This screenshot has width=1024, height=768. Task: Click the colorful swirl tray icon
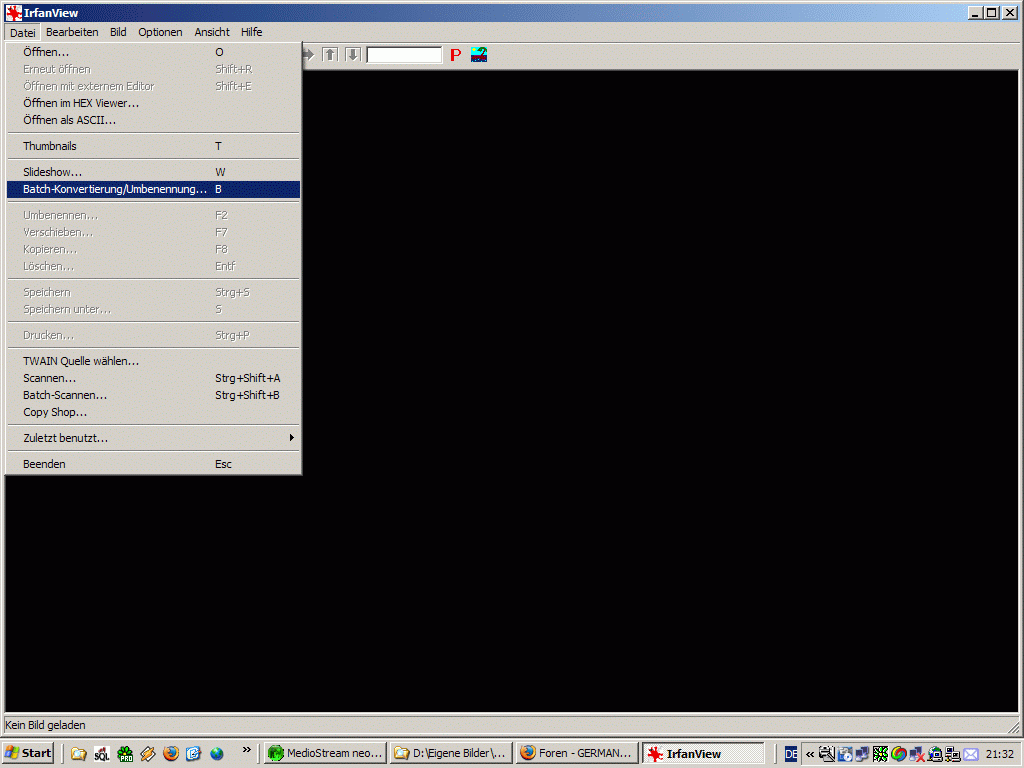pyautogui.click(x=899, y=754)
